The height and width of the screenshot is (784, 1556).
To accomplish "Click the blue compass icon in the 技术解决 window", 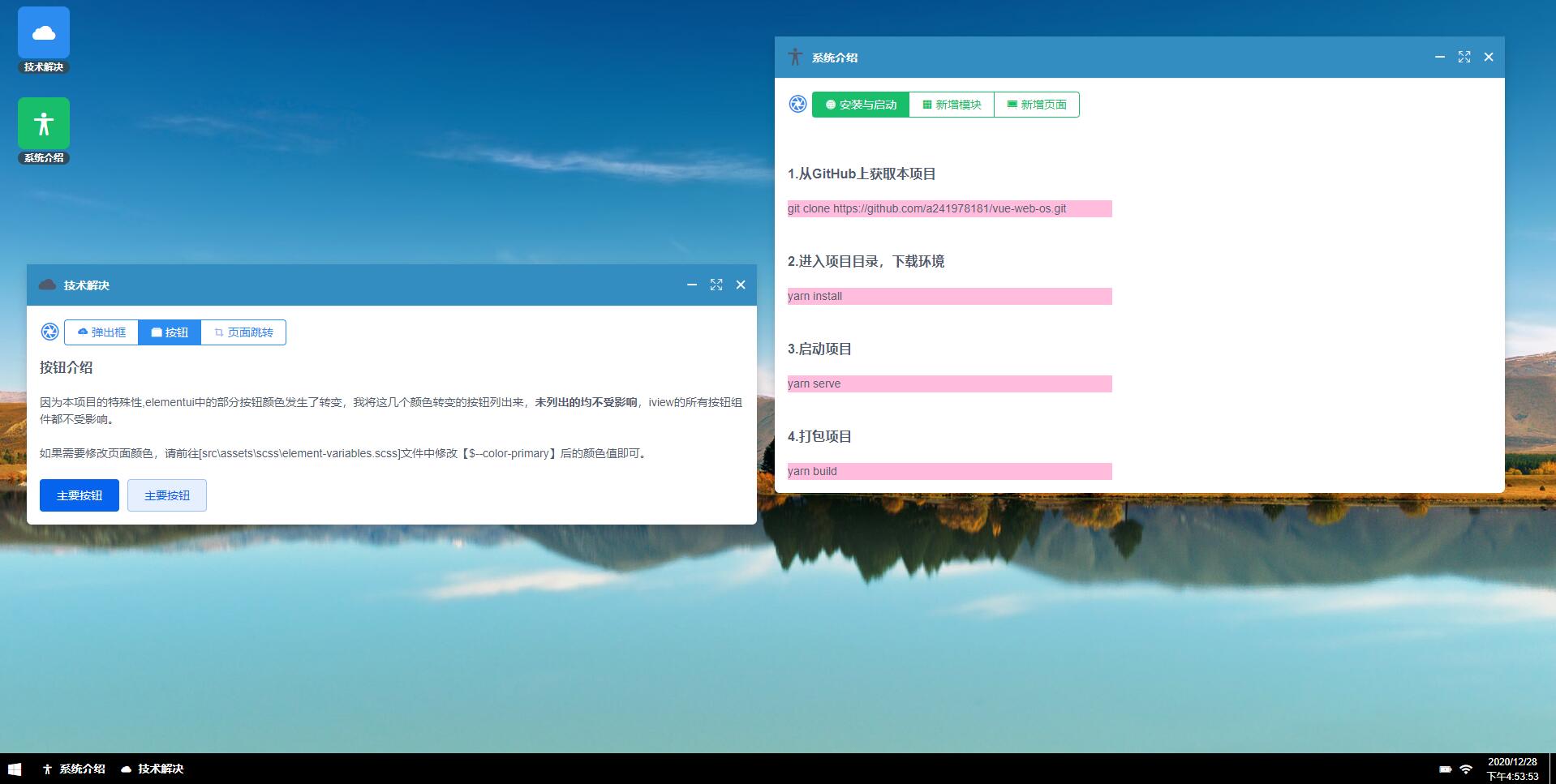I will click(49, 332).
